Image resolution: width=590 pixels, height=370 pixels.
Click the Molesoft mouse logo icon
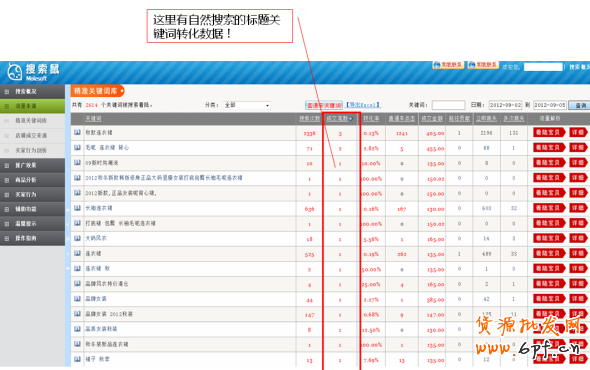(x=15, y=72)
